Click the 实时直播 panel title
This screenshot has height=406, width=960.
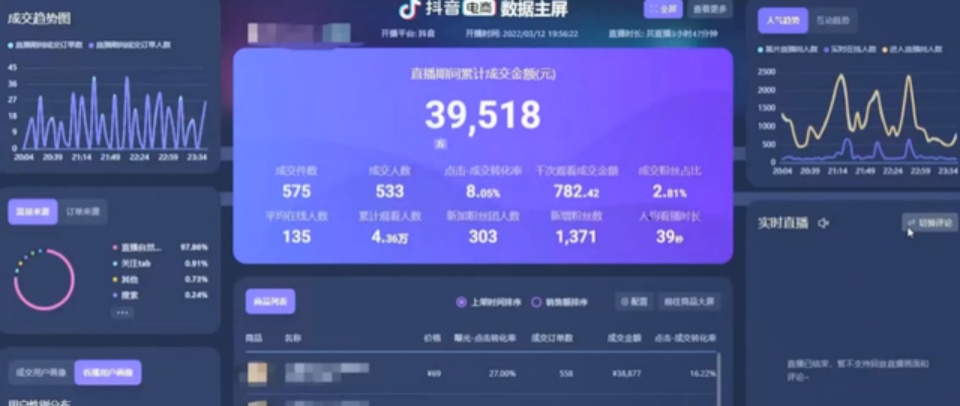(783, 224)
